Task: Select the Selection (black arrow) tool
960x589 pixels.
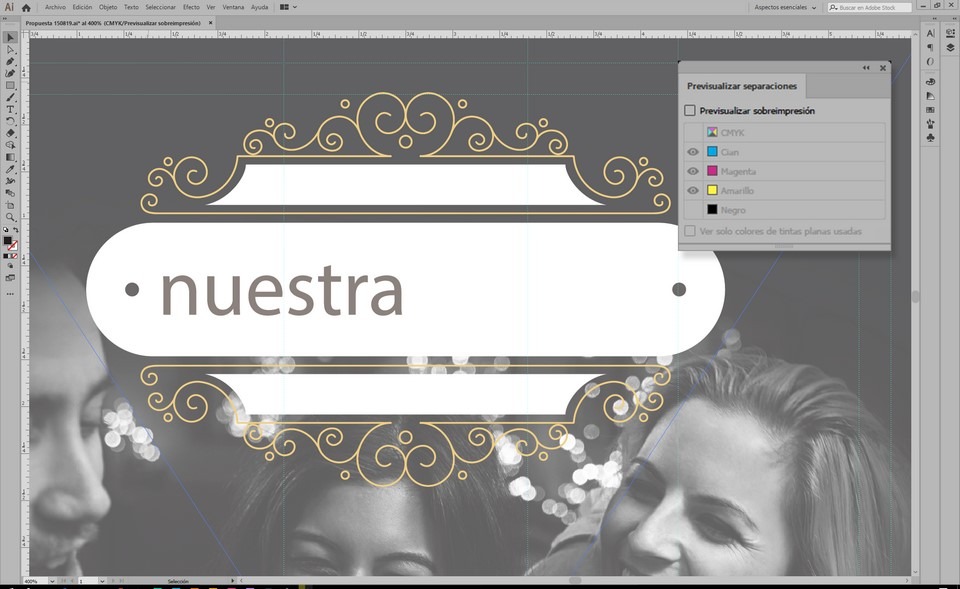Action: click(x=10, y=38)
